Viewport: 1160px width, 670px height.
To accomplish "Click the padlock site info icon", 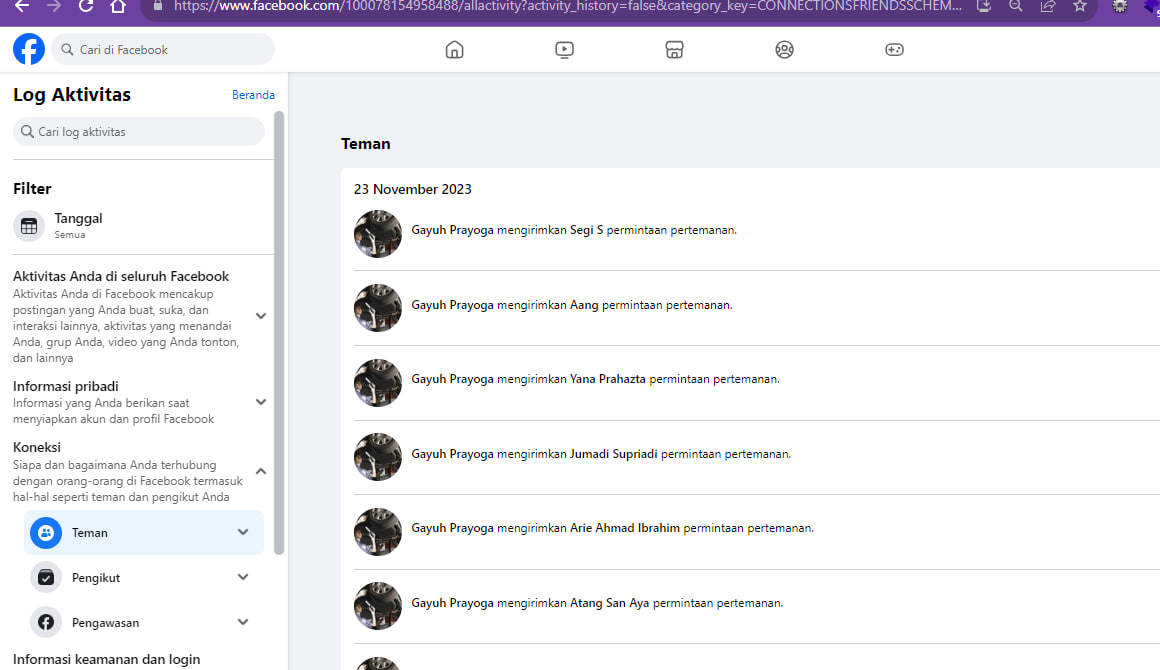I will 158,6.
